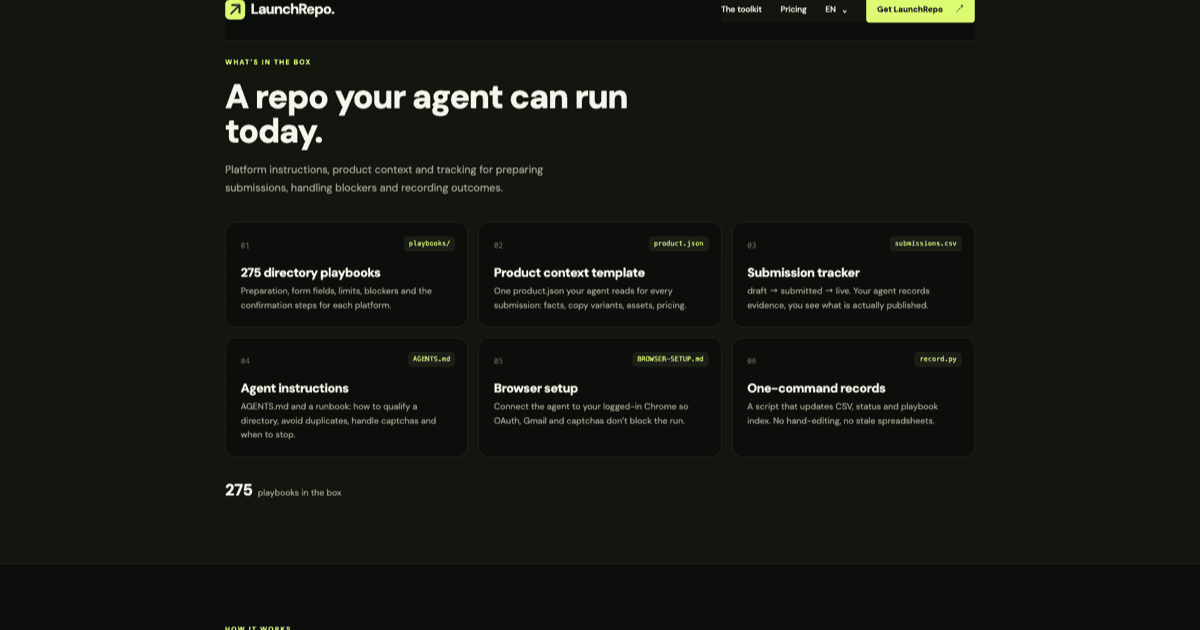1200x630 pixels.
Task: Click the Get LaunchRepo button
Action: click(920, 9)
